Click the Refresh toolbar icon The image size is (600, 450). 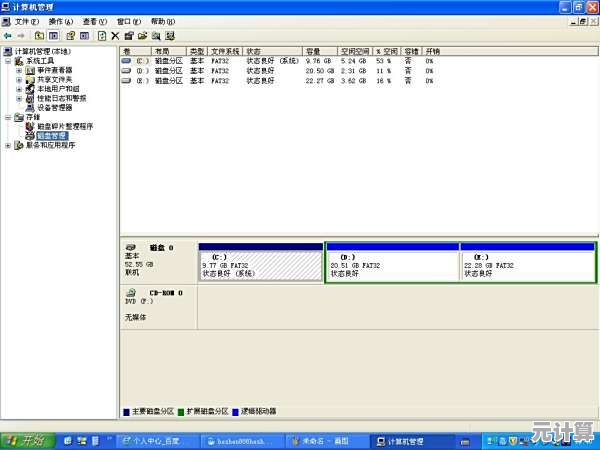coord(101,35)
